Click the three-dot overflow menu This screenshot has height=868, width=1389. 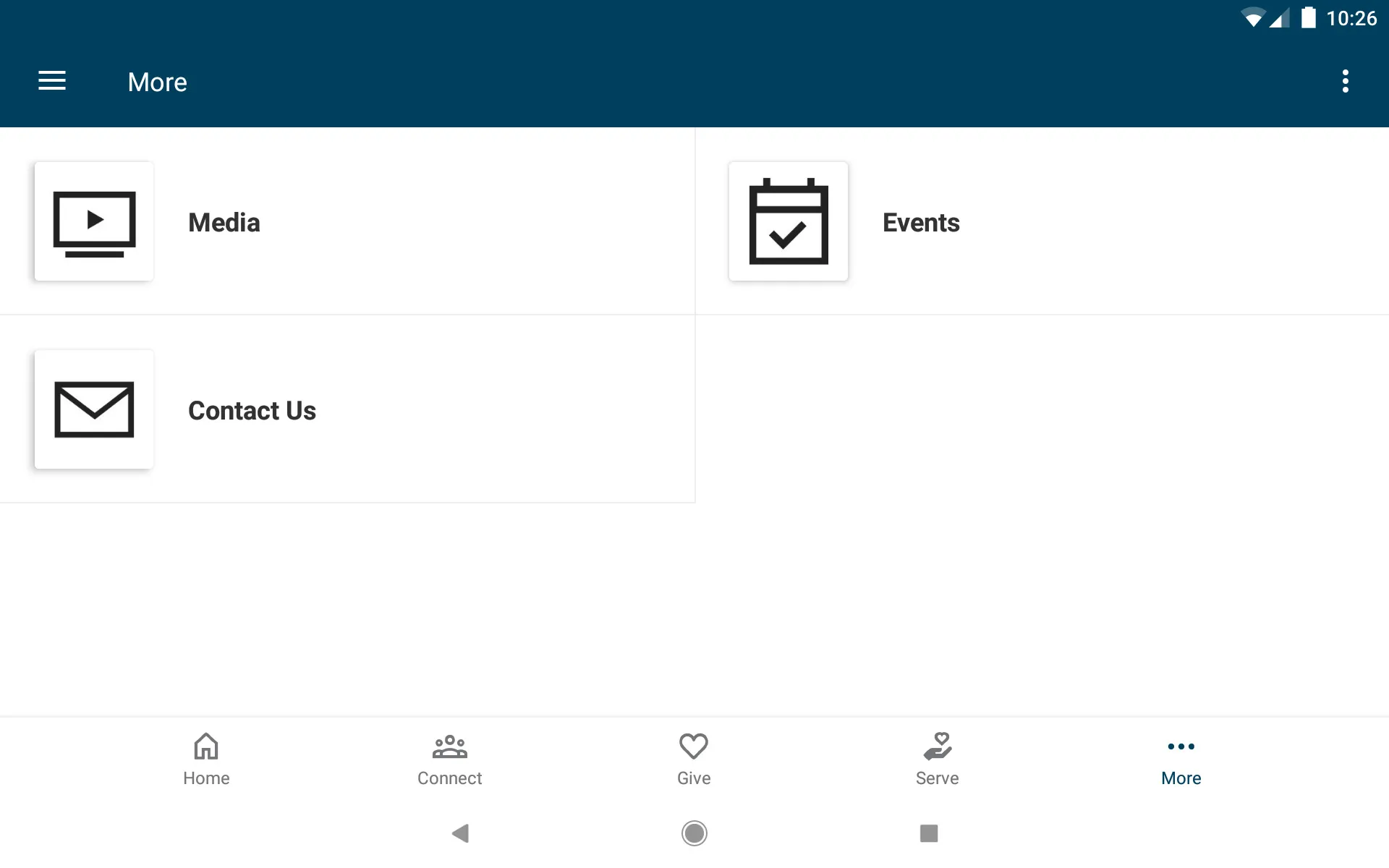click(1346, 82)
